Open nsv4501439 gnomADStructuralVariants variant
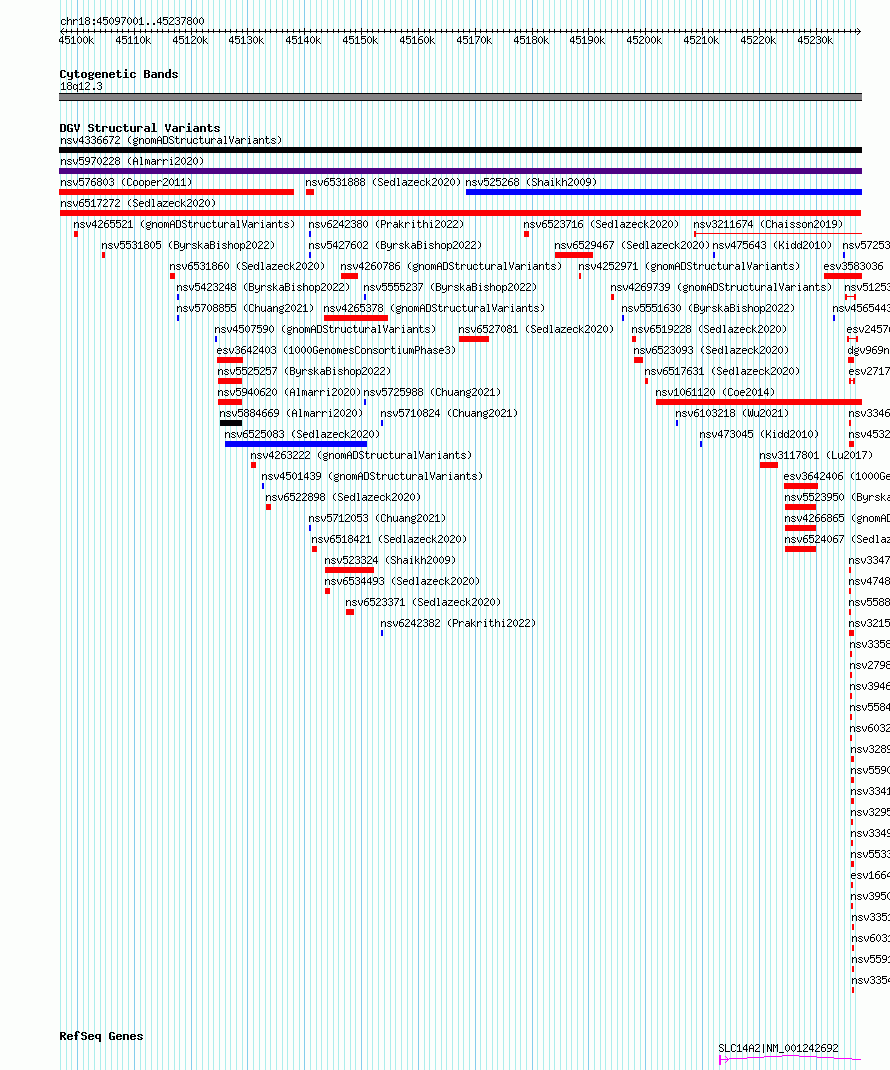This screenshot has height=1070, width=890. pos(372,477)
